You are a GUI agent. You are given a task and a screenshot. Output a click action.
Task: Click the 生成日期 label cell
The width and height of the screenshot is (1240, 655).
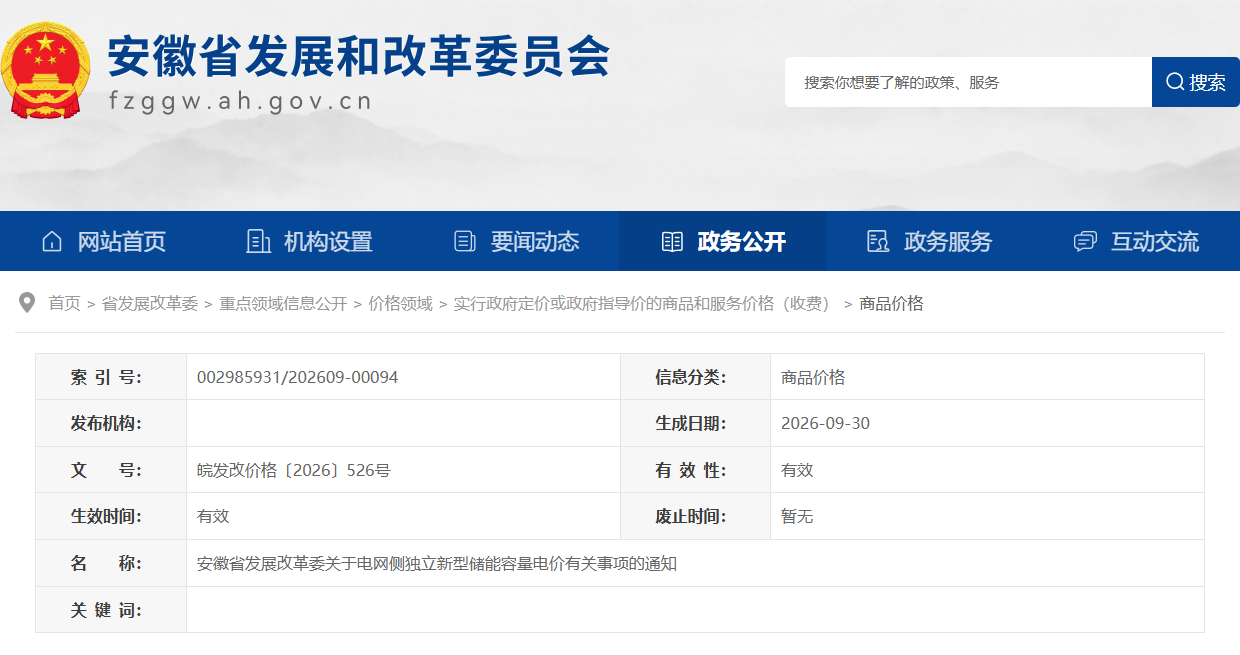[x=695, y=423]
